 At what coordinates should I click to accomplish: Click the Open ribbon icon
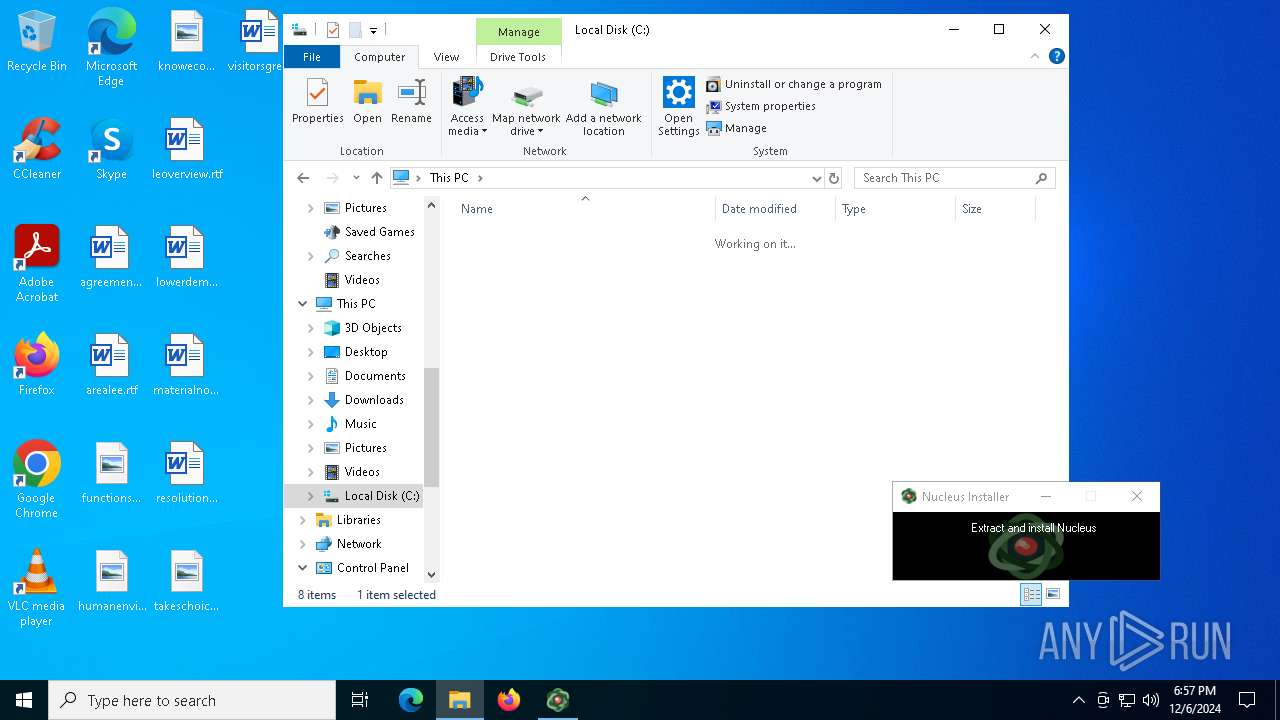tap(367, 102)
